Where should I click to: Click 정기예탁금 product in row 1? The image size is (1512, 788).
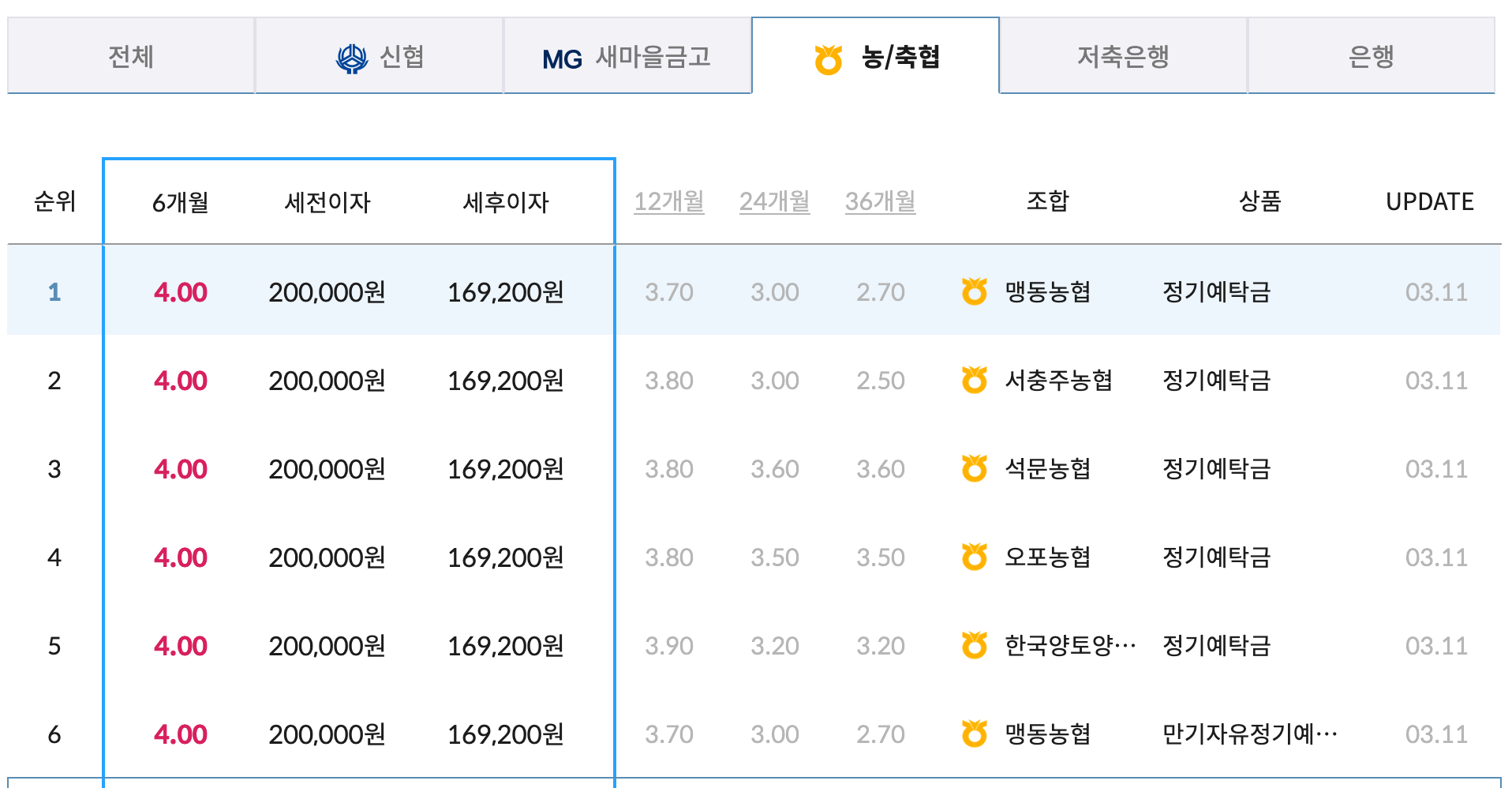1218,291
